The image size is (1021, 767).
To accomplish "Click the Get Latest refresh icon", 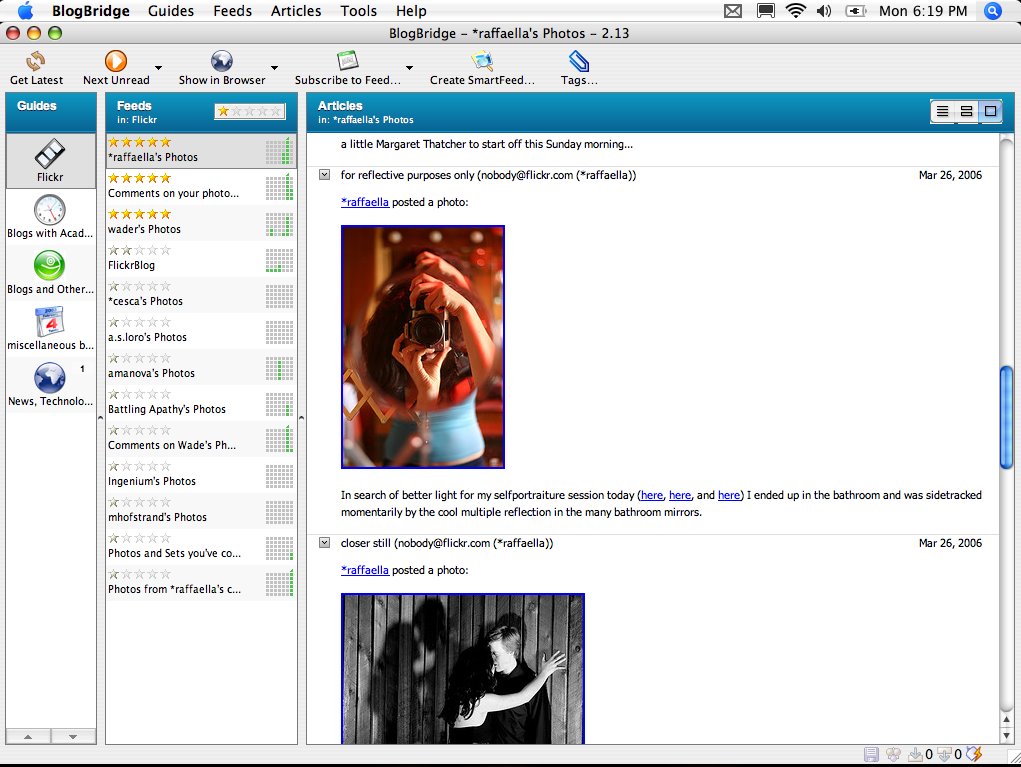I will coord(36,62).
